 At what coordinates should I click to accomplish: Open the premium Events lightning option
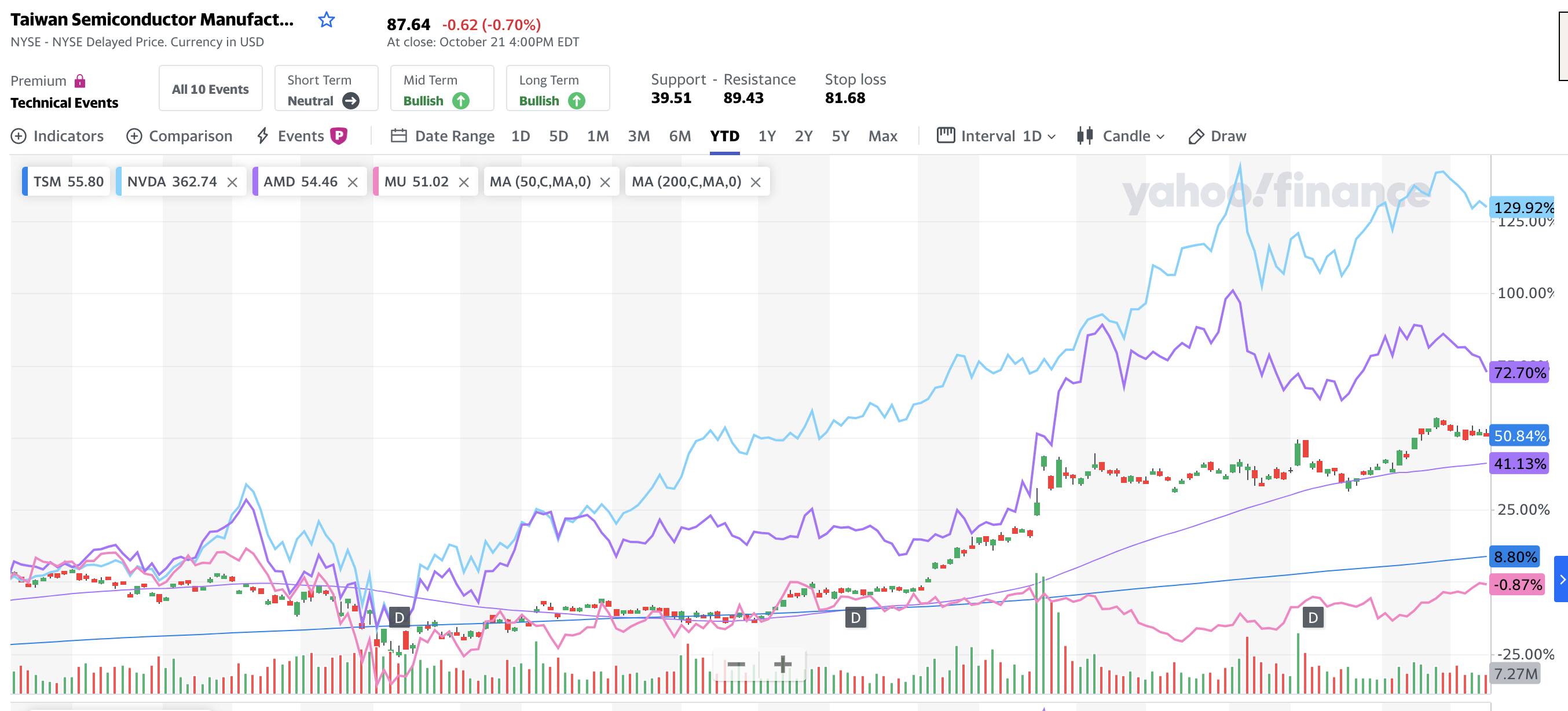tap(301, 135)
